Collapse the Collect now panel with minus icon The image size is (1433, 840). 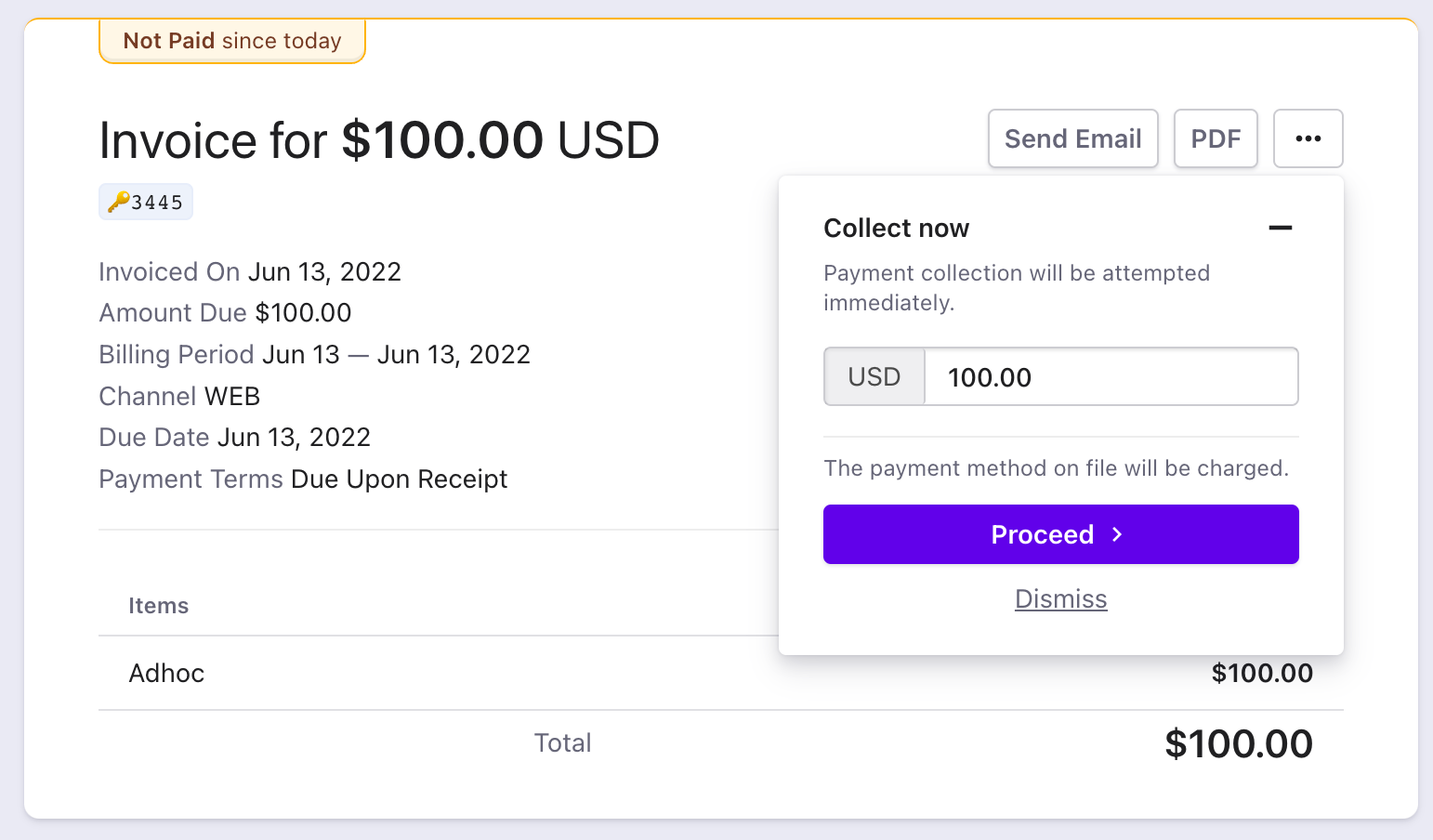click(x=1281, y=228)
